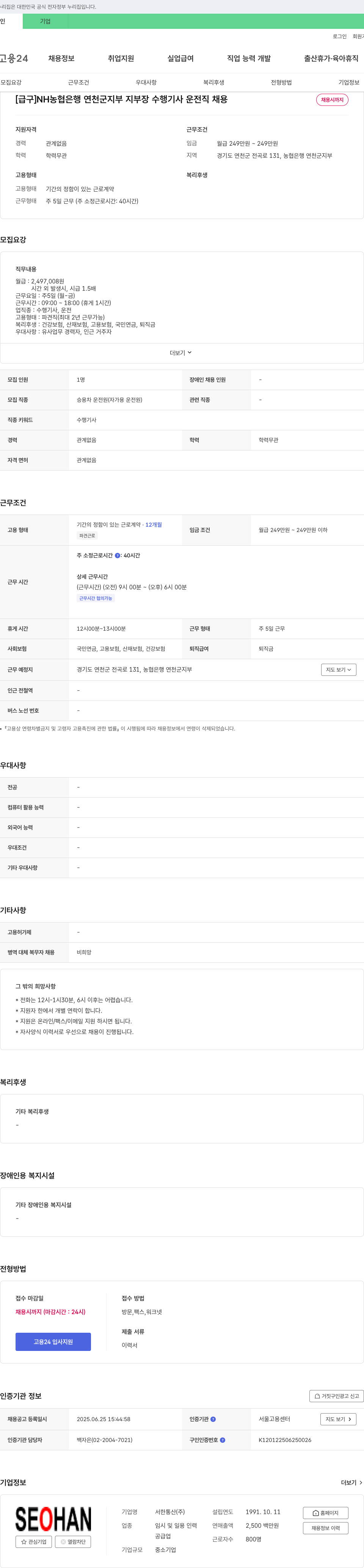Jump to 복리후생 section tab
The width and height of the screenshot is (364, 1568).
coord(213,82)
